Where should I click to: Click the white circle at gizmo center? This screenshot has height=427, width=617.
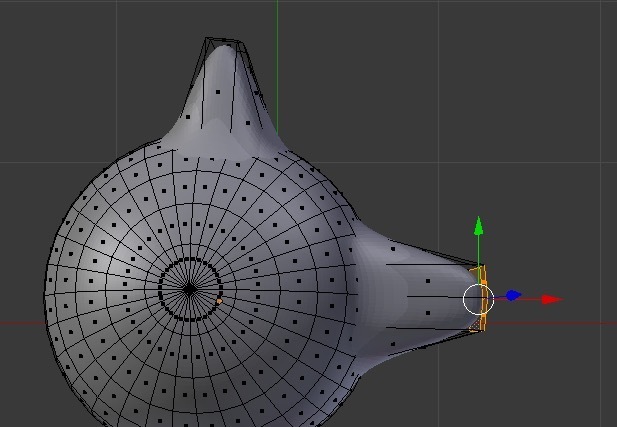point(478,299)
